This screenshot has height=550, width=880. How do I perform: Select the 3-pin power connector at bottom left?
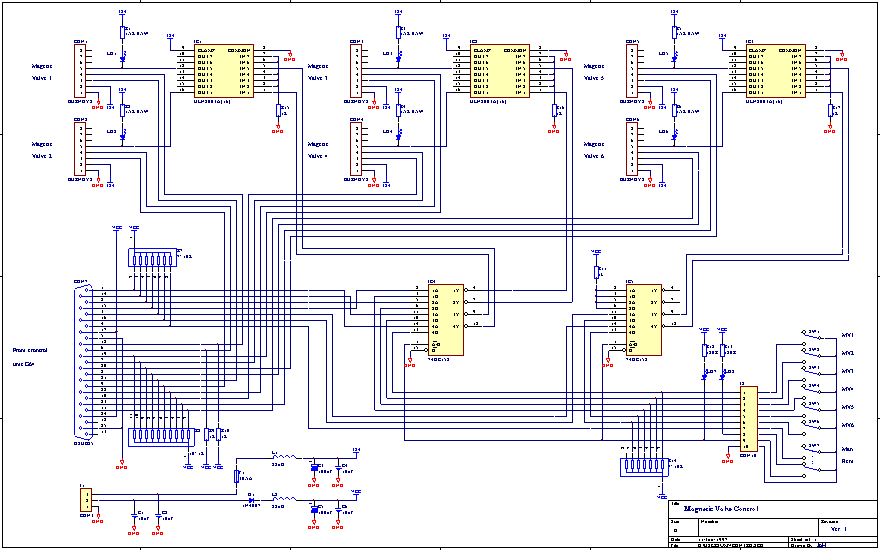[x=87, y=499]
